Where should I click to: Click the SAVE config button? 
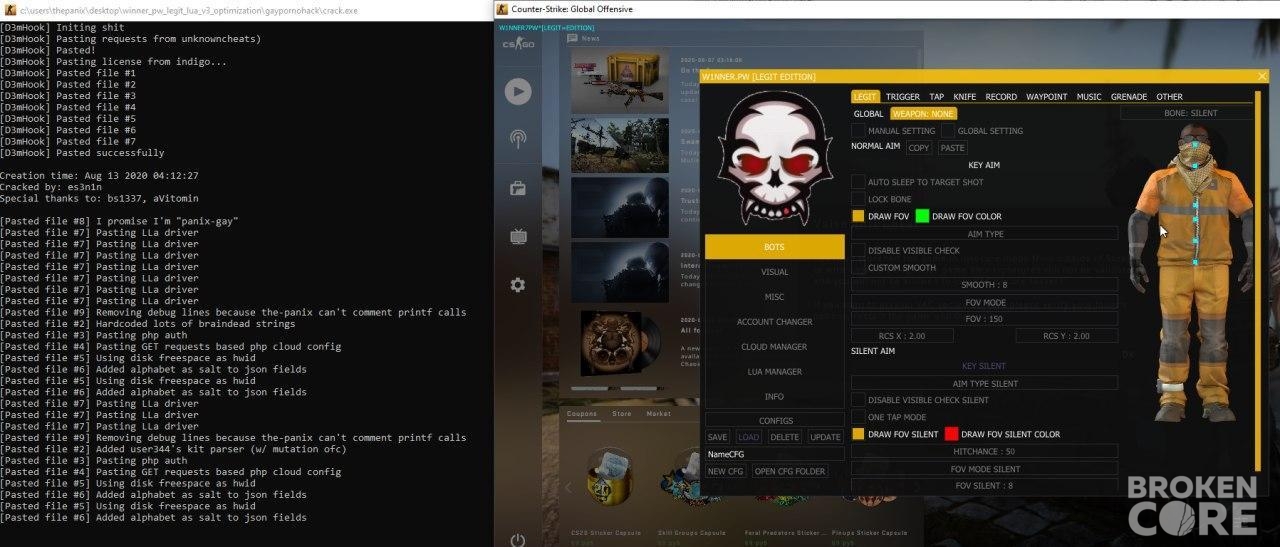click(717, 437)
